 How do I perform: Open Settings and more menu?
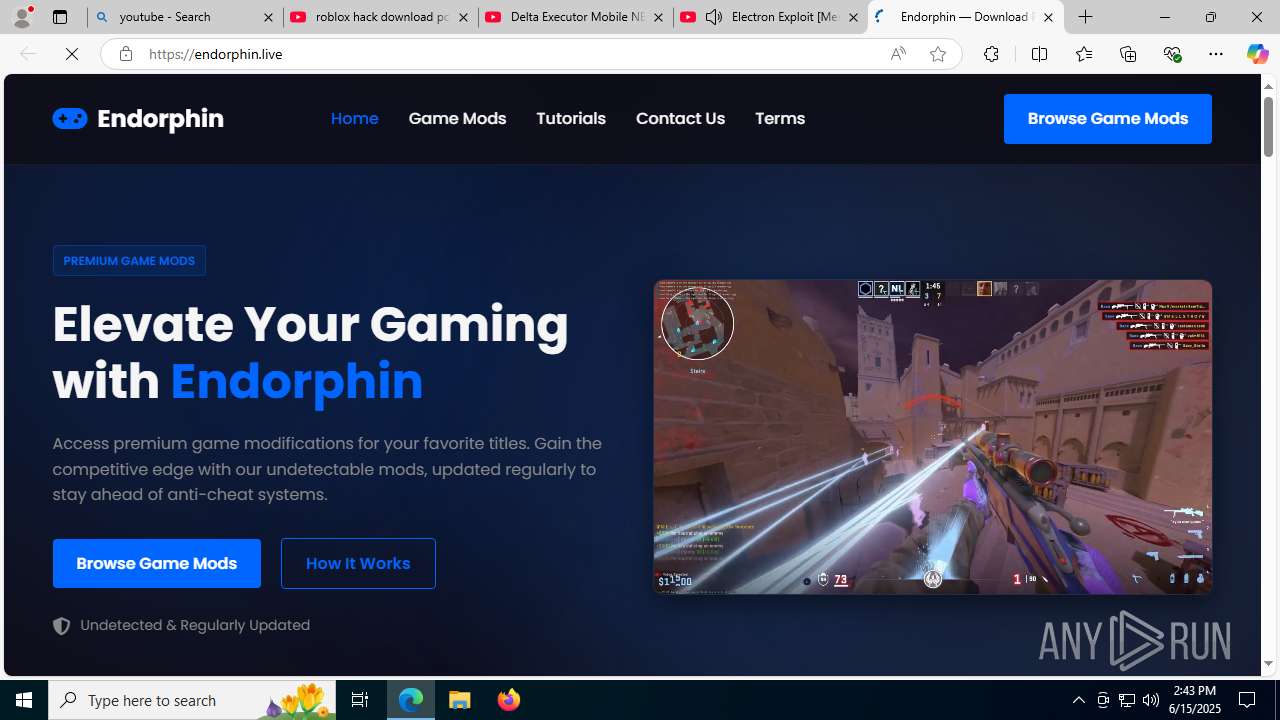(1216, 54)
